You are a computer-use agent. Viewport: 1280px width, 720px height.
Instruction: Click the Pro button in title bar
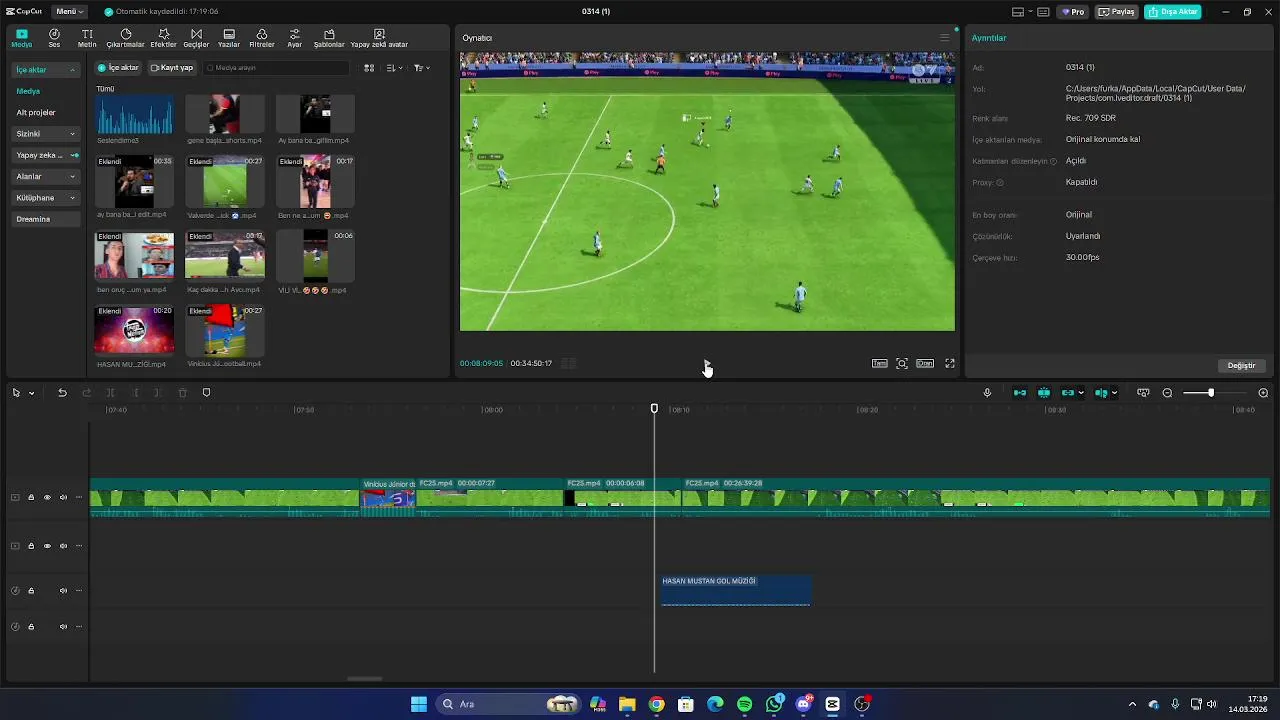tap(1073, 12)
